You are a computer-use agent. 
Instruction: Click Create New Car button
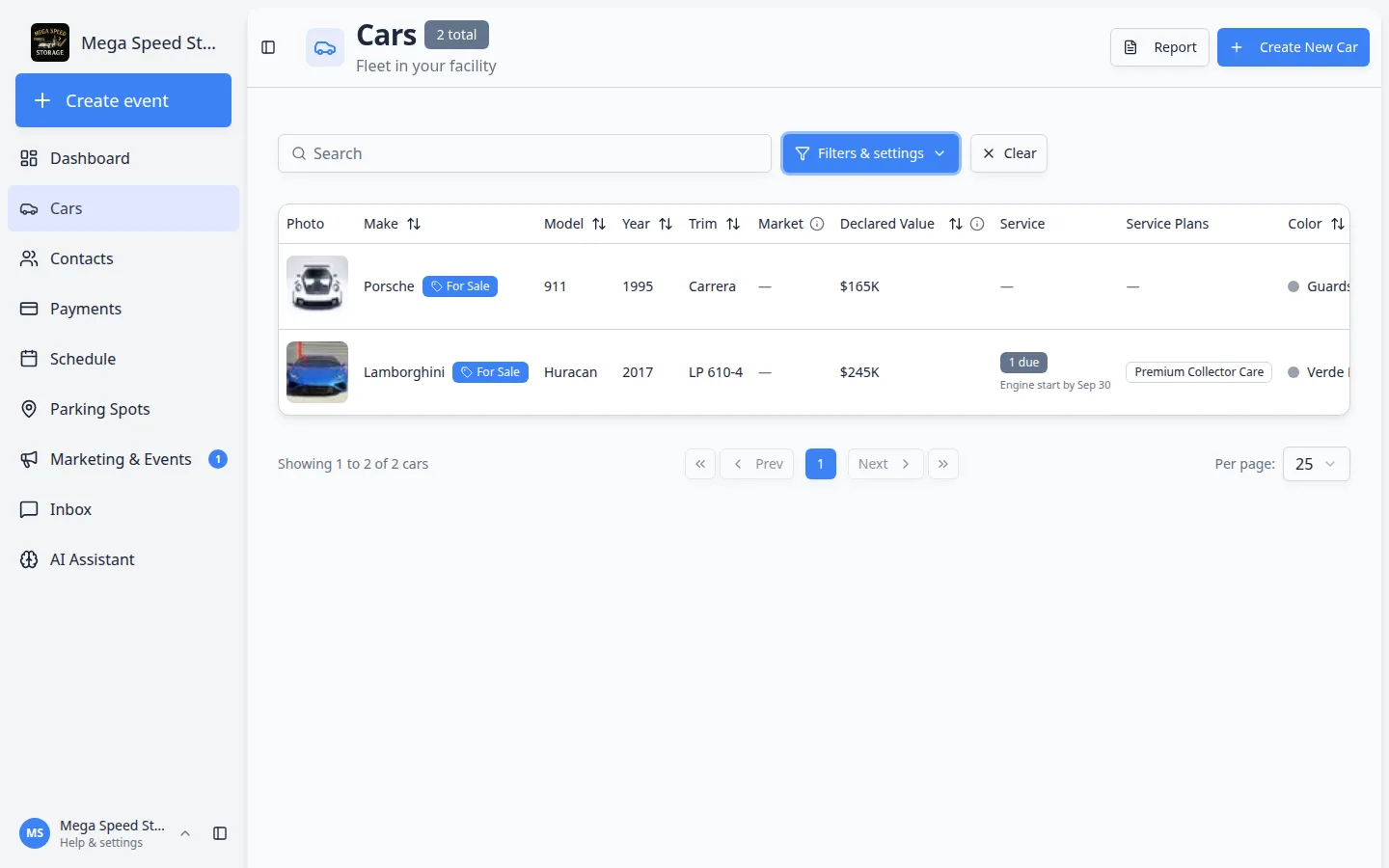pyautogui.click(x=1294, y=47)
